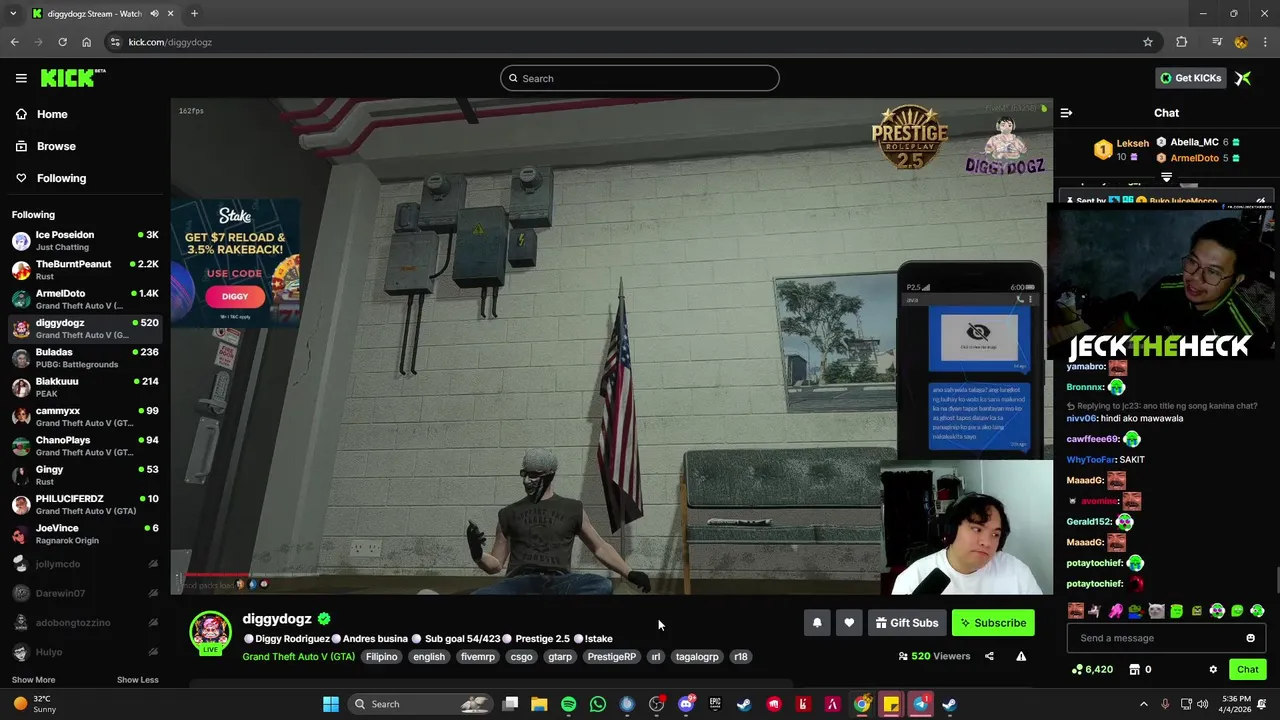Open ArmelDoto channel in sidebar
Viewport: 1280px width, 720px height.
click(85, 299)
